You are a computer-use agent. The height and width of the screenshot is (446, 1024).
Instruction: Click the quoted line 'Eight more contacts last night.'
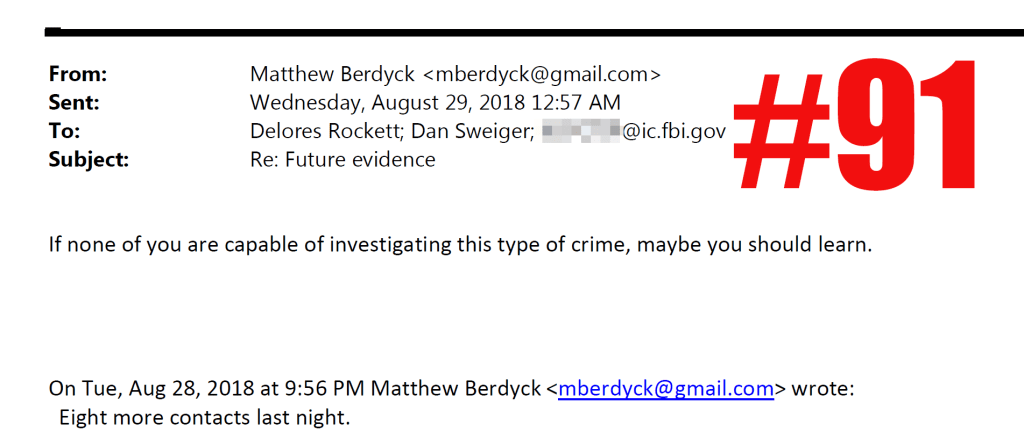click(205, 417)
